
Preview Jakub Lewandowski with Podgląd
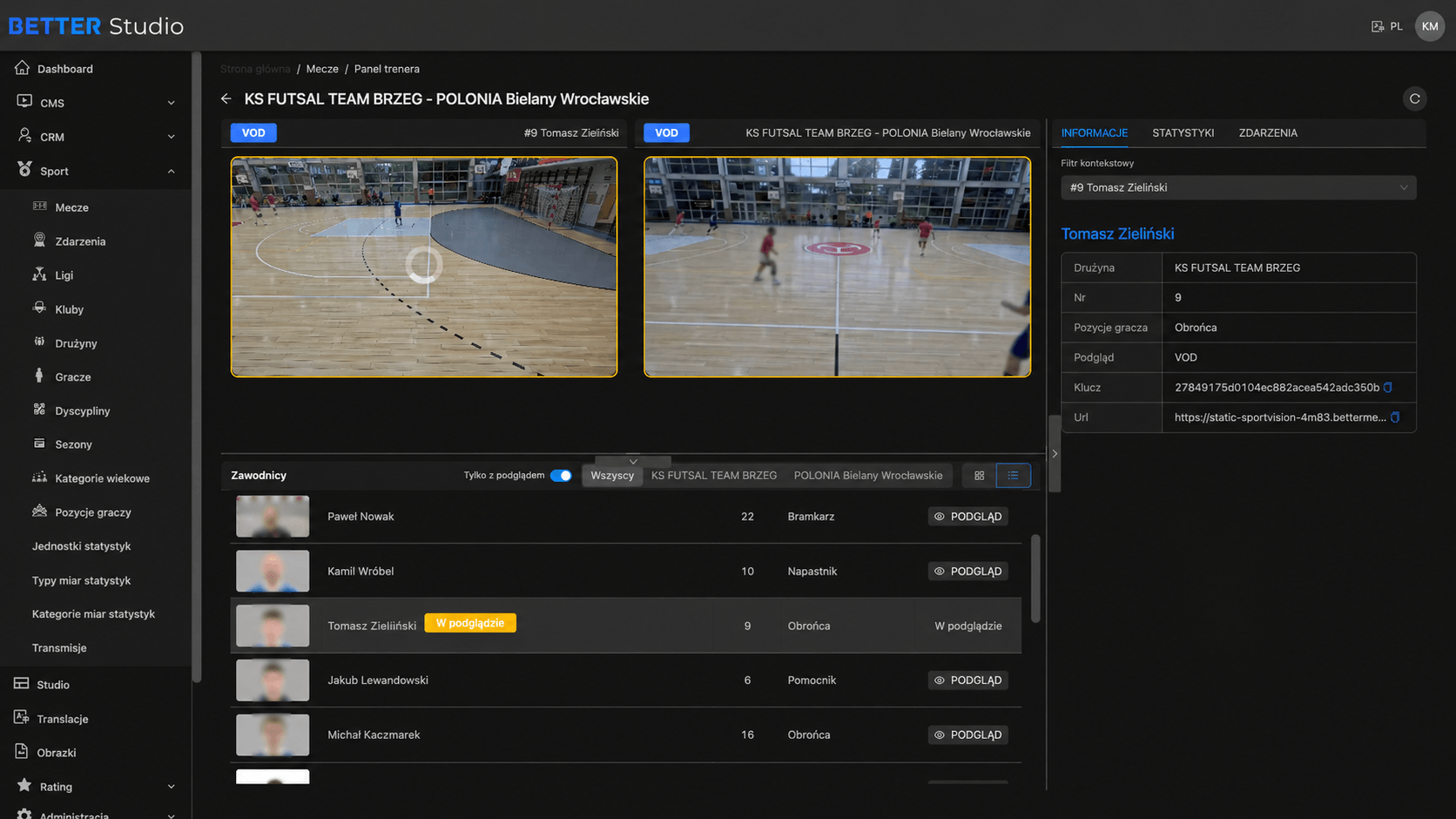tap(968, 680)
